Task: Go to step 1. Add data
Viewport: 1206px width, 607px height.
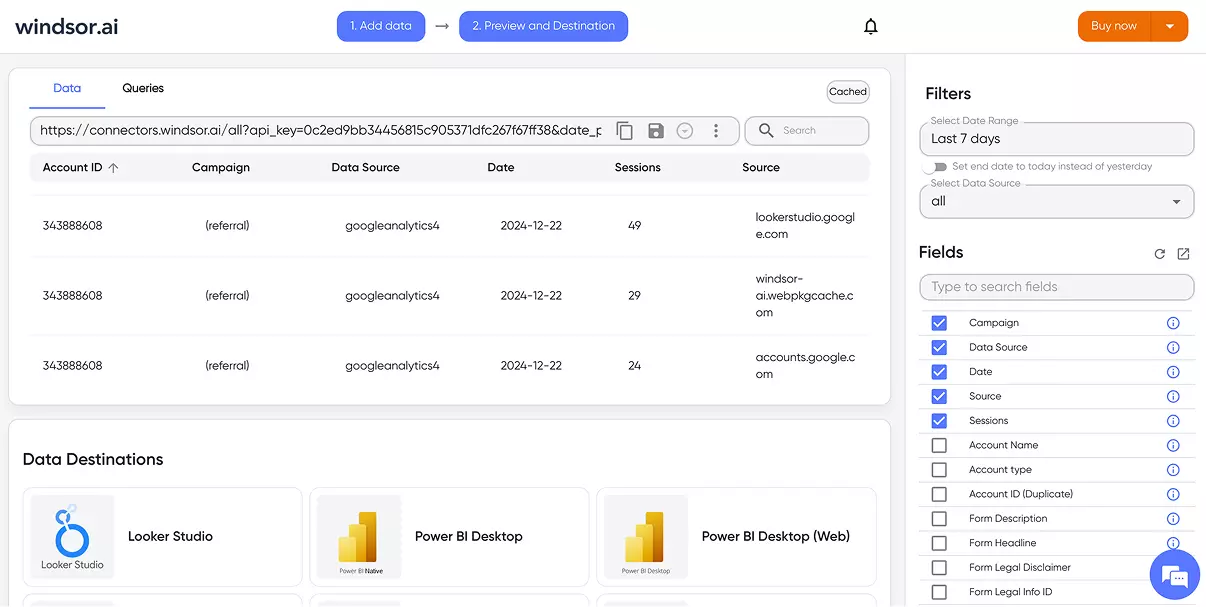Action: point(381,26)
